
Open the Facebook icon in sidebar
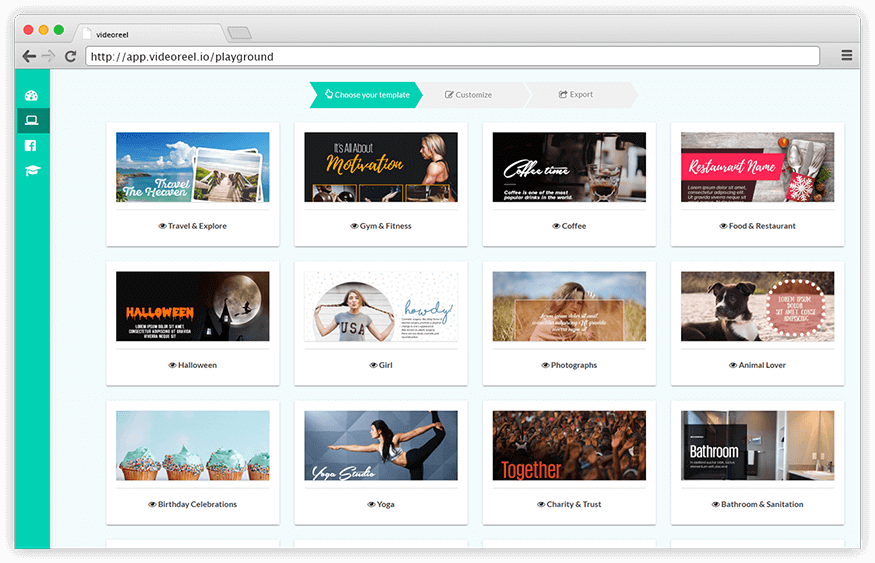(31, 146)
